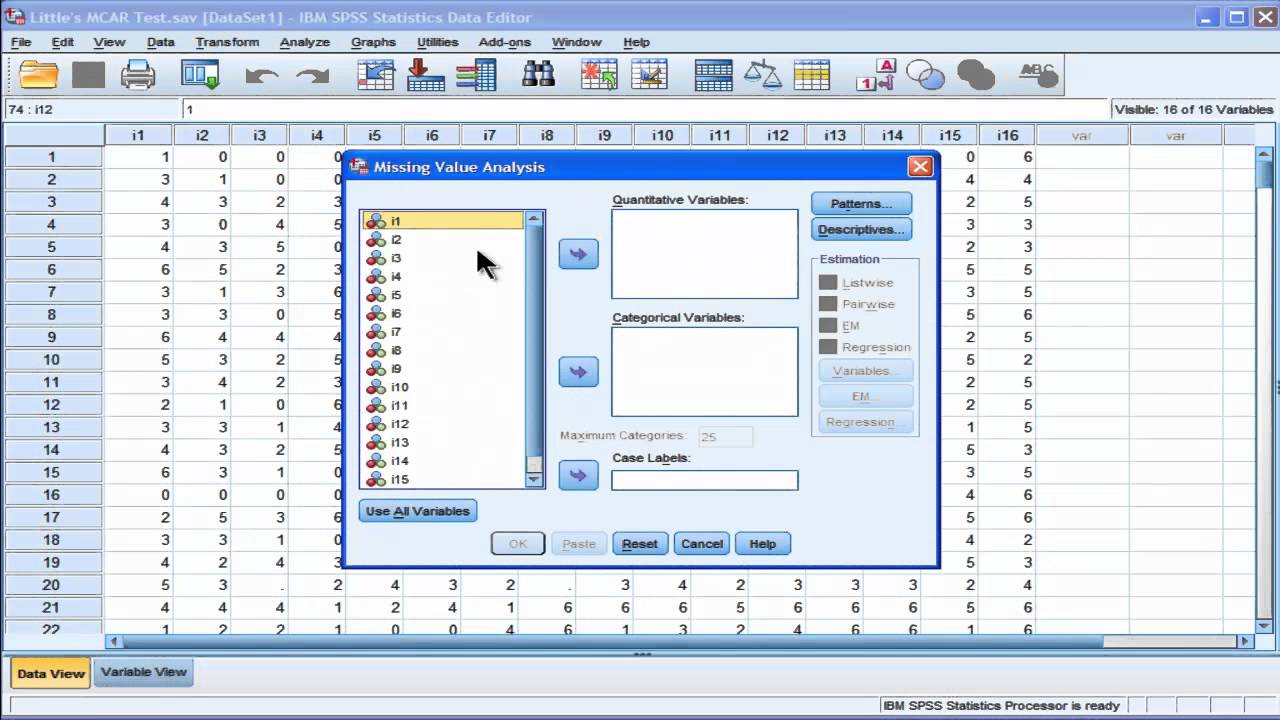Save this document toolbar icon
The height and width of the screenshot is (720, 1280).
click(x=88, y=75)
